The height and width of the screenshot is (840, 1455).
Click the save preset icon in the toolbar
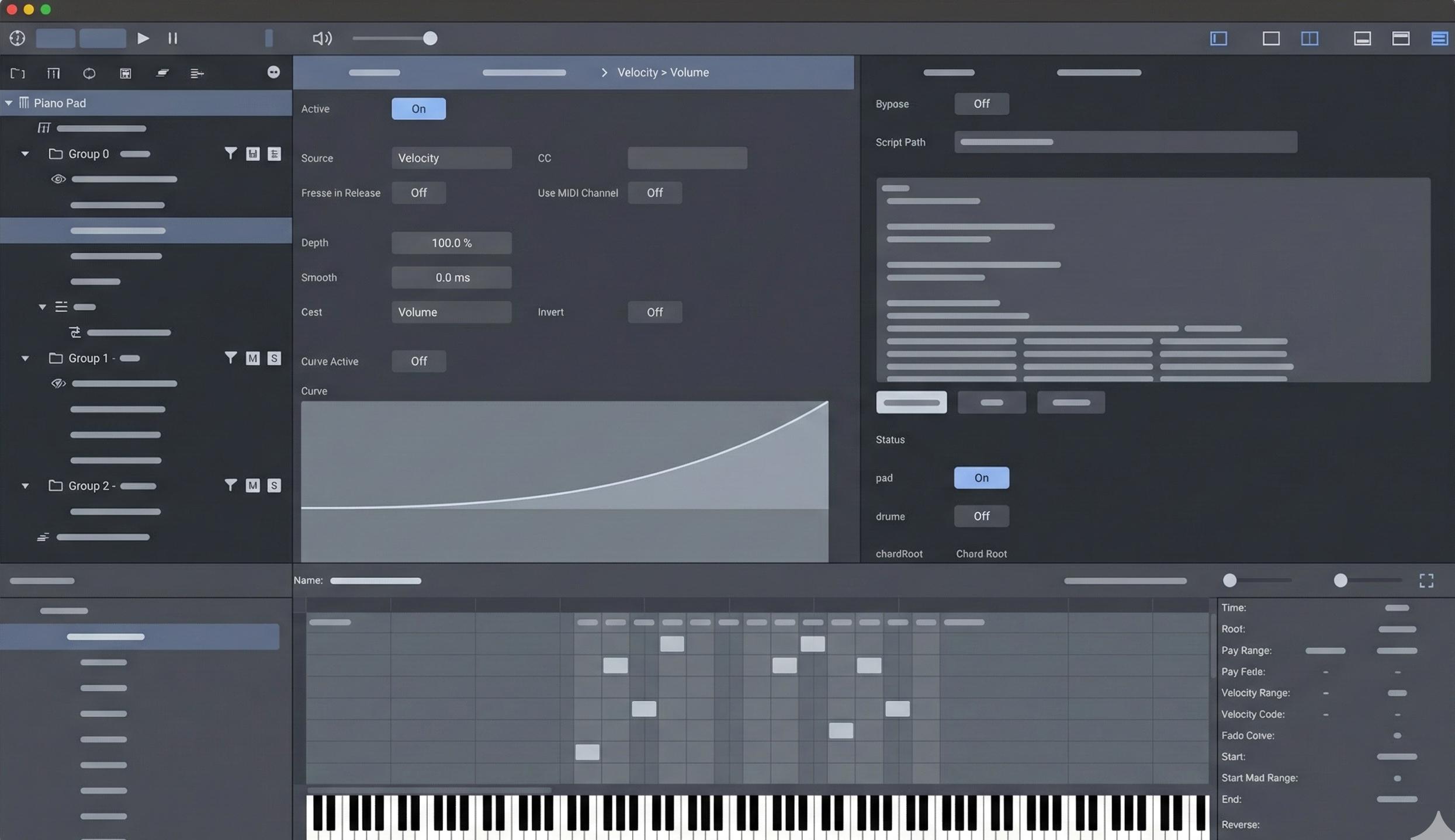[x=125, y=73]
